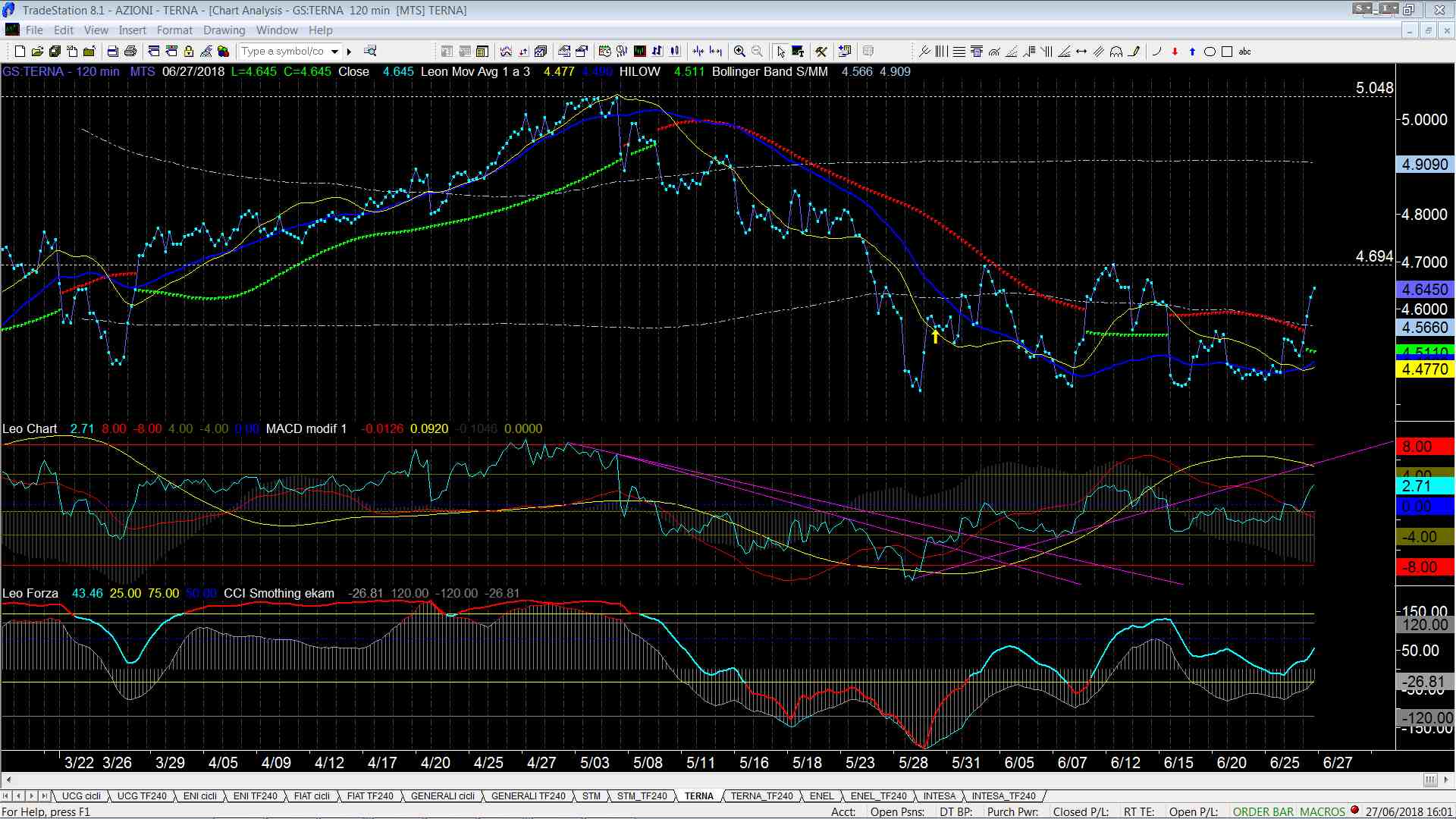Open the Insert menu
Screen dimensions: 1456x819
click(x=132, y=30)
